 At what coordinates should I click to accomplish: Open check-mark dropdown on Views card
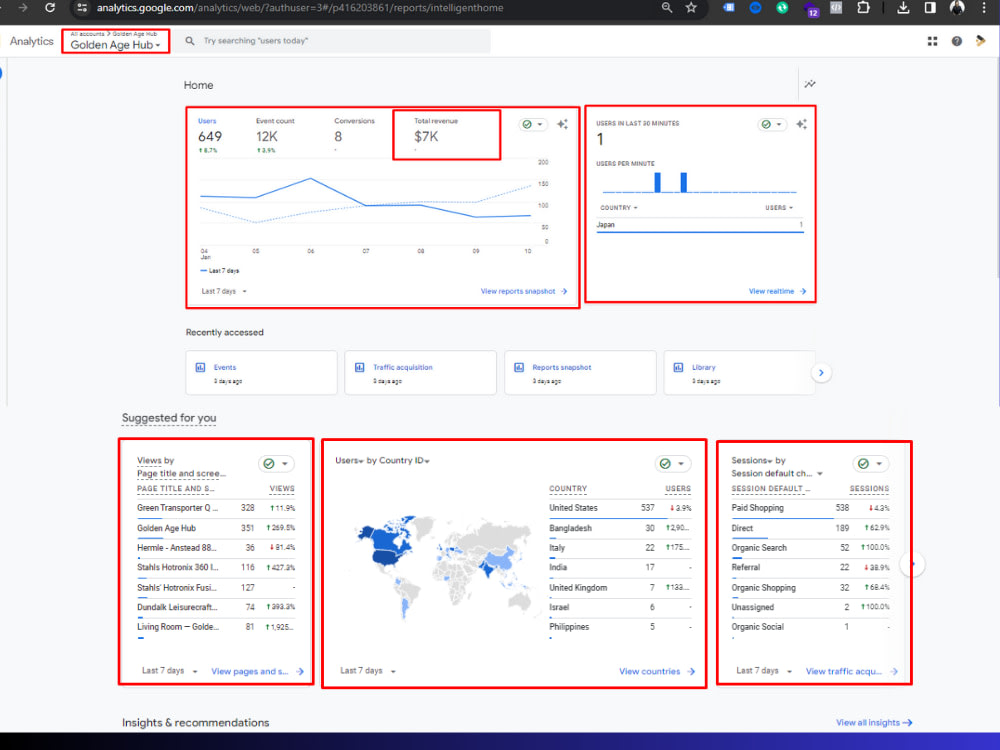point(276,464)
